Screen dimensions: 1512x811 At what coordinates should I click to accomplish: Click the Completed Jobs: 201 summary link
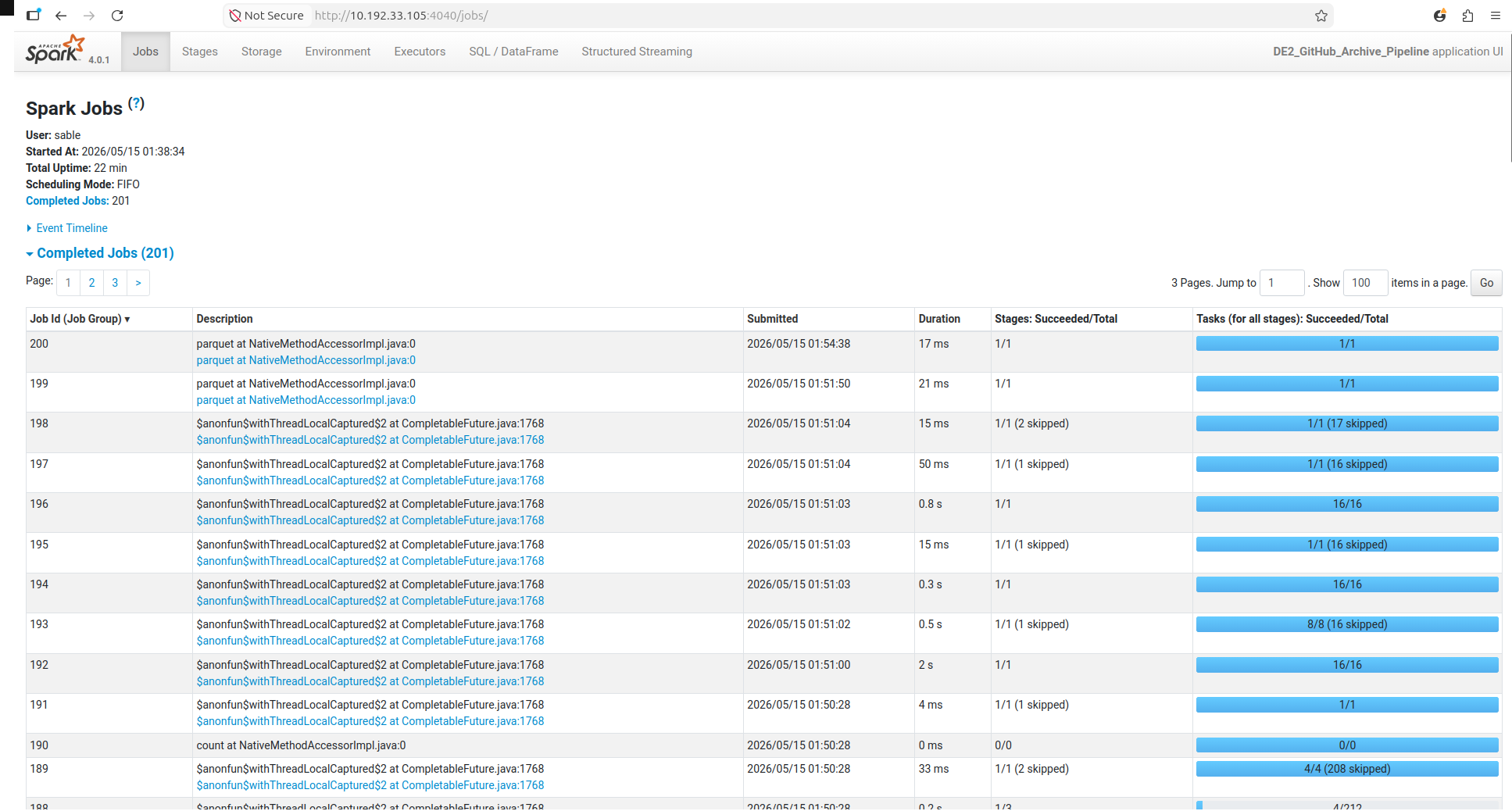67,201
